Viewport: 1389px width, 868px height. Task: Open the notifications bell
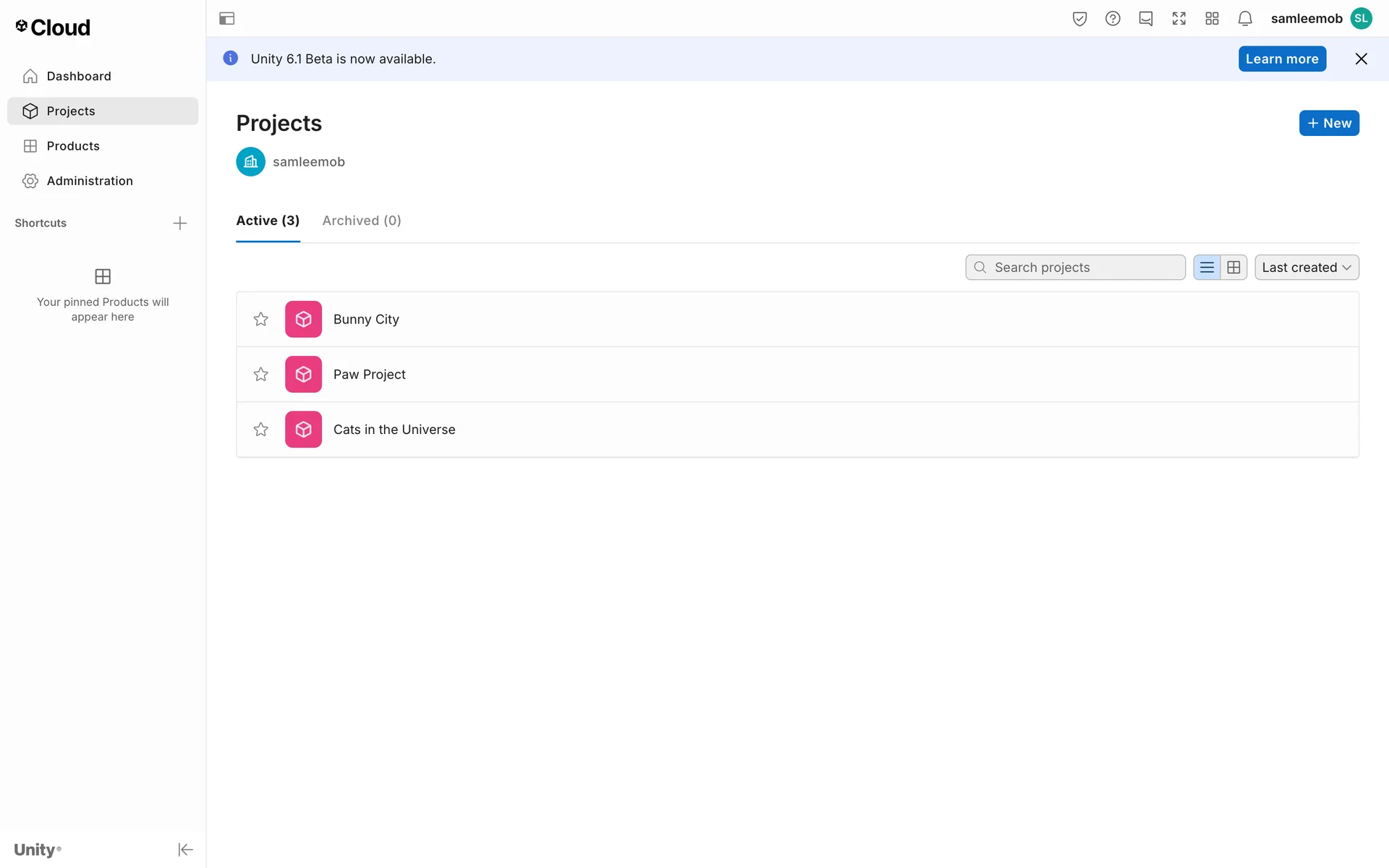coord(1245,19)
